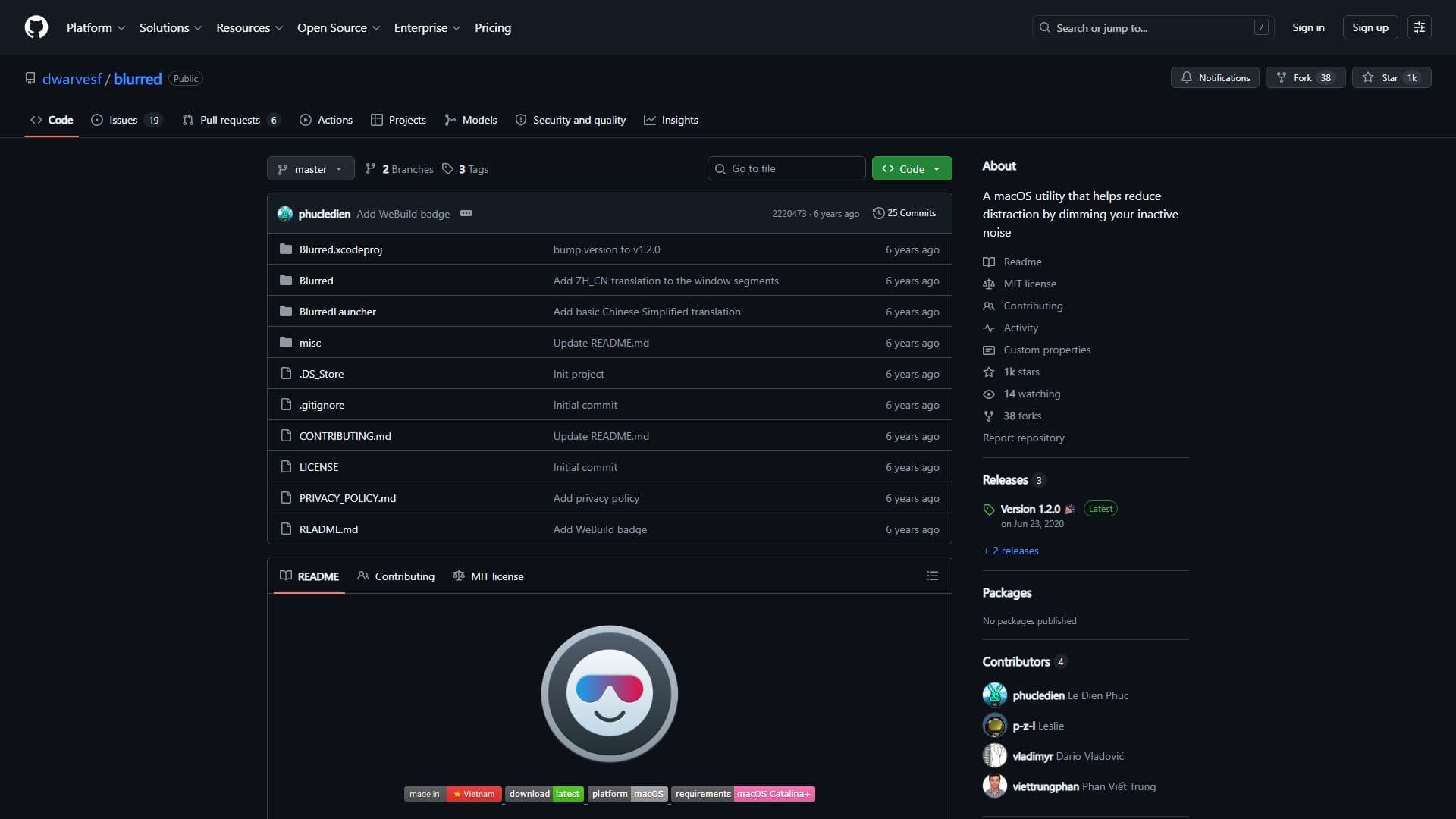The height and width of the screenshot is (819, 1456).
Task: Click the Blurred app logo image
Action: coord(609,693)
